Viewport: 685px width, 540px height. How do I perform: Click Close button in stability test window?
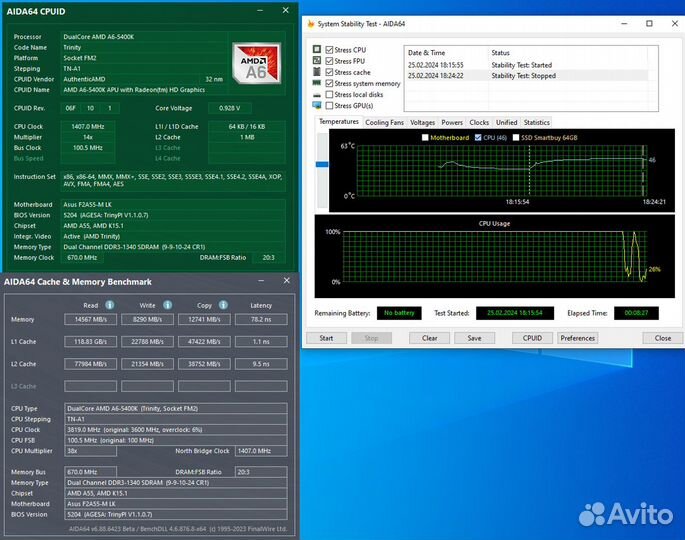coord(662,338)
